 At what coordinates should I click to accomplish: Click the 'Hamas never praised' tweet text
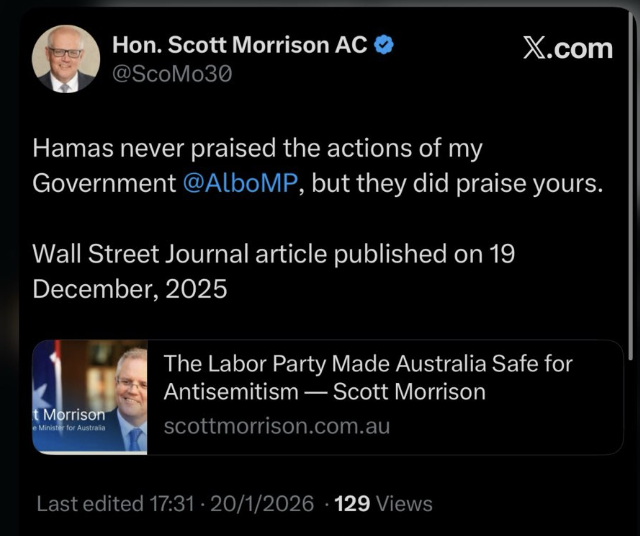point(257,150)
